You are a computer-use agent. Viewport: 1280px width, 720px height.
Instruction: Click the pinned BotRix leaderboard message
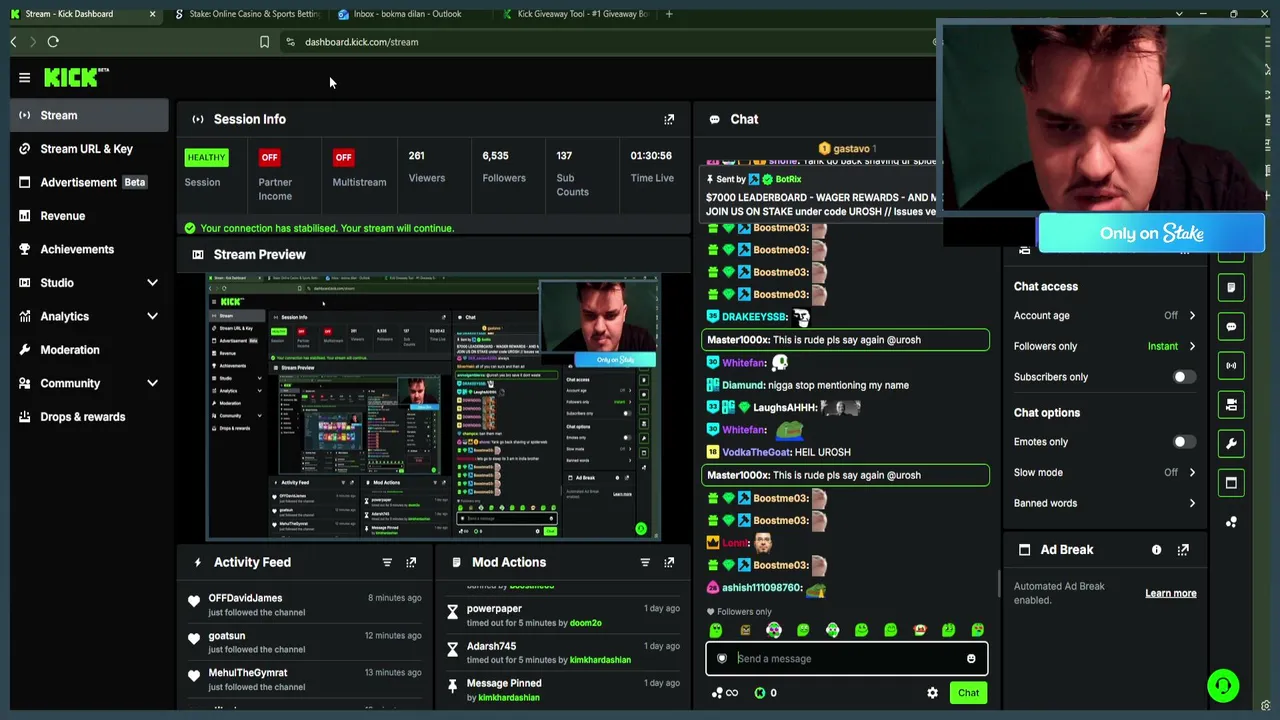pyautogui.click(x=822, y=195)
